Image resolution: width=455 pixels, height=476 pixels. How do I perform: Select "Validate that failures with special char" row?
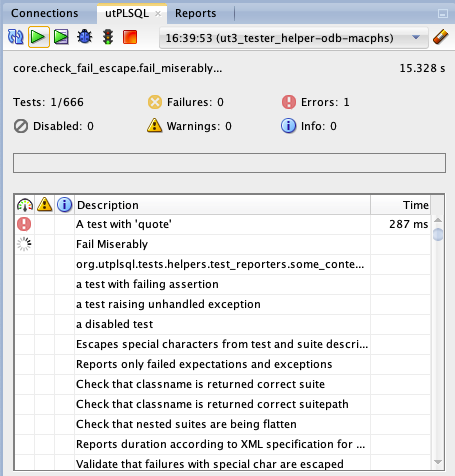(x=223, y=463)
